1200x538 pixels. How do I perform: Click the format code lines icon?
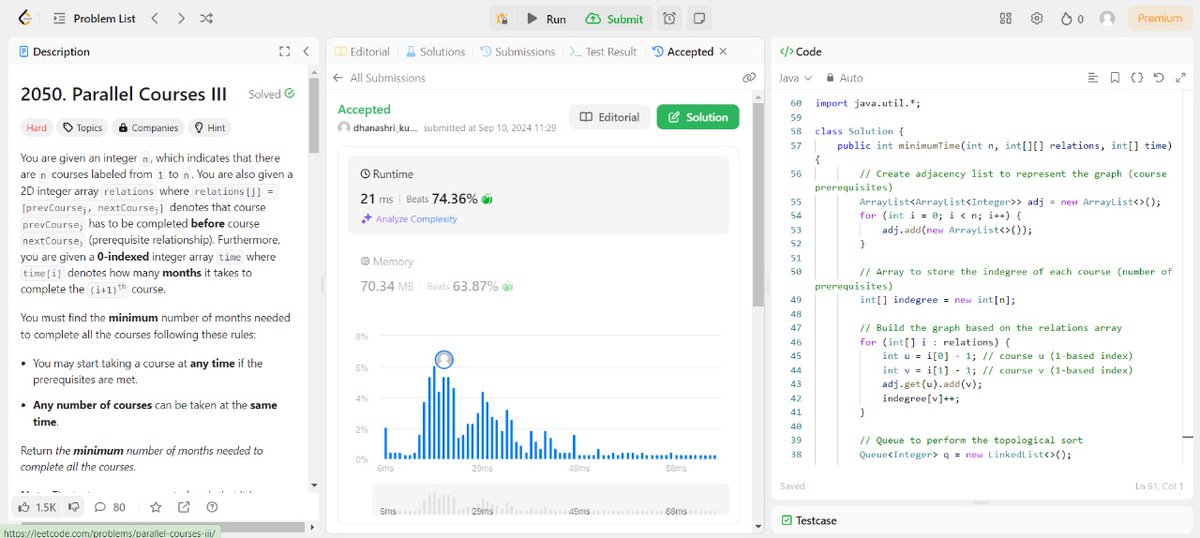click(1092, 77)
